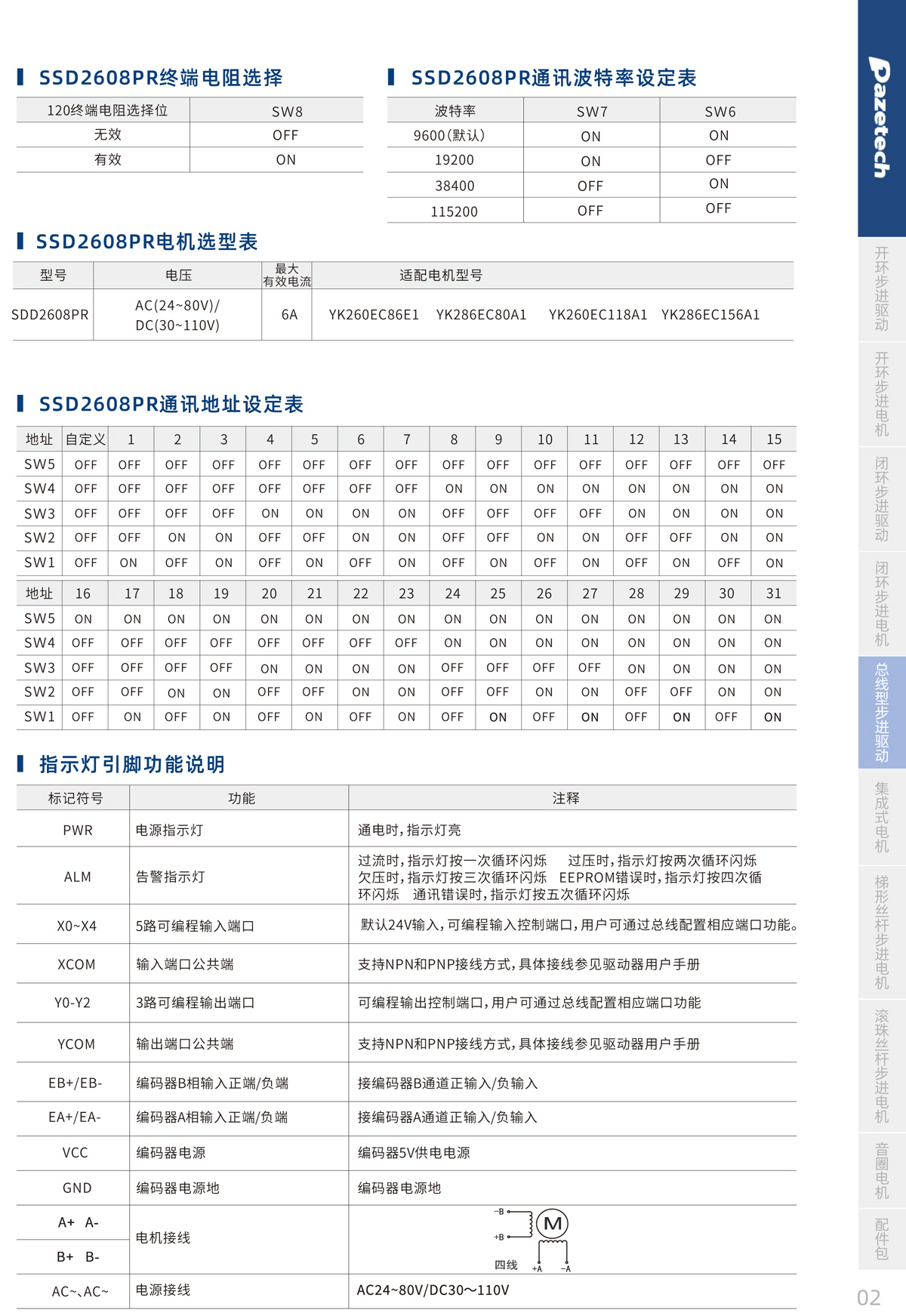The width and height of the screenshot is (906, 1316).
Task: Click the motor M symbol in the wiring diagram
Action: 553,1224
